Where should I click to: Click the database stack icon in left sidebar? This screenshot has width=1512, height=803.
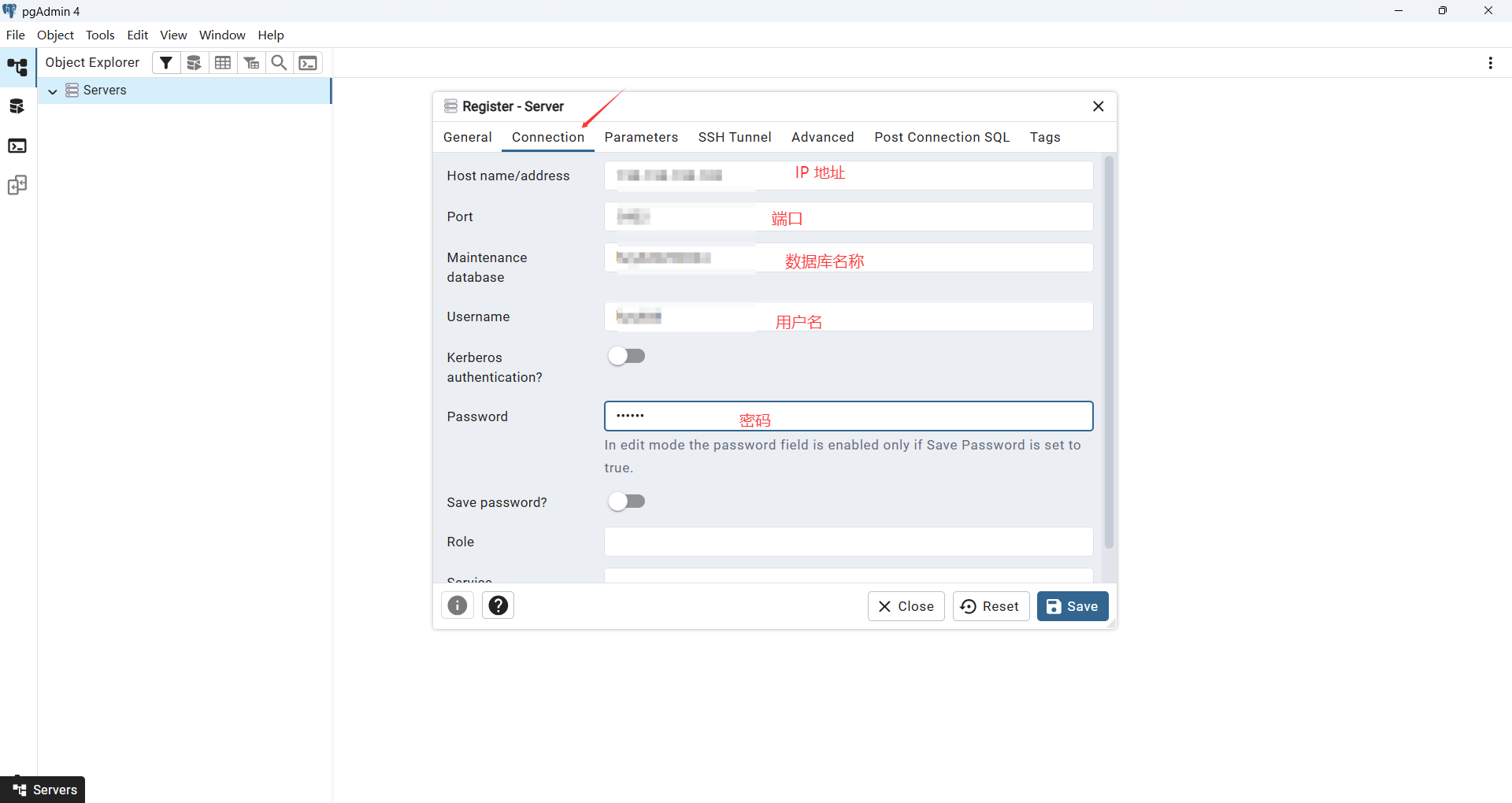click(x=17, y=107)
